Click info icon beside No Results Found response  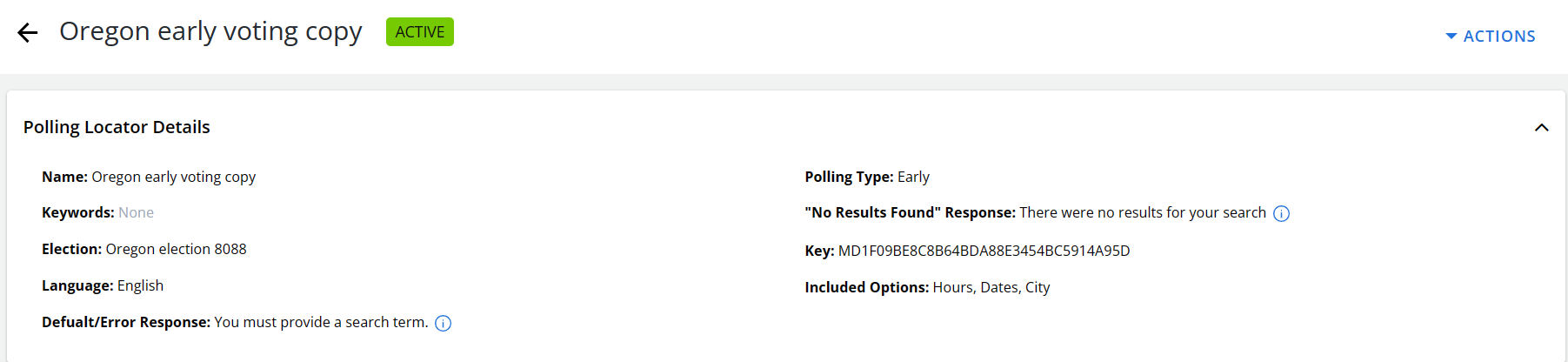click(x=1281, y=214)
